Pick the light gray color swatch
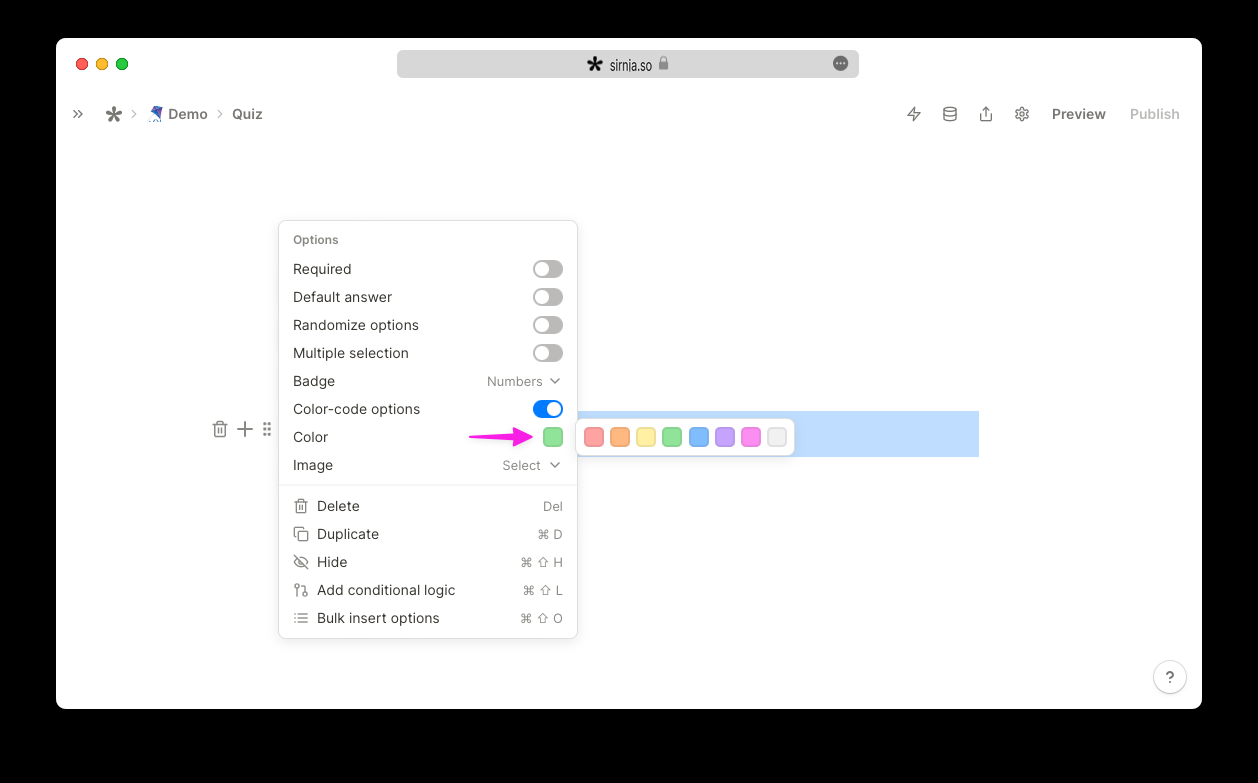1258x783 pixels. pos(777,437)
